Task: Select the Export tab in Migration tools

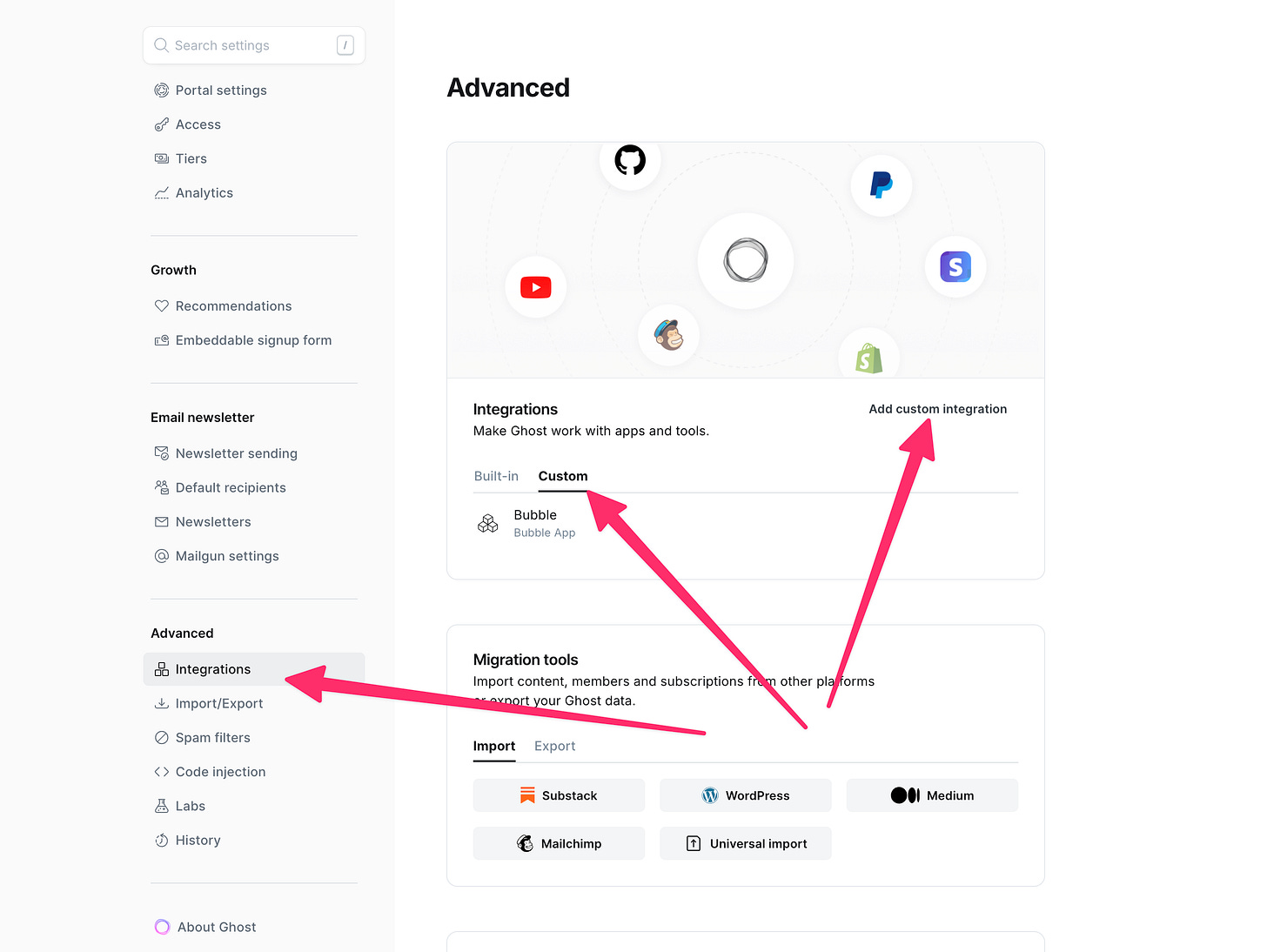Action: [555, 746]
